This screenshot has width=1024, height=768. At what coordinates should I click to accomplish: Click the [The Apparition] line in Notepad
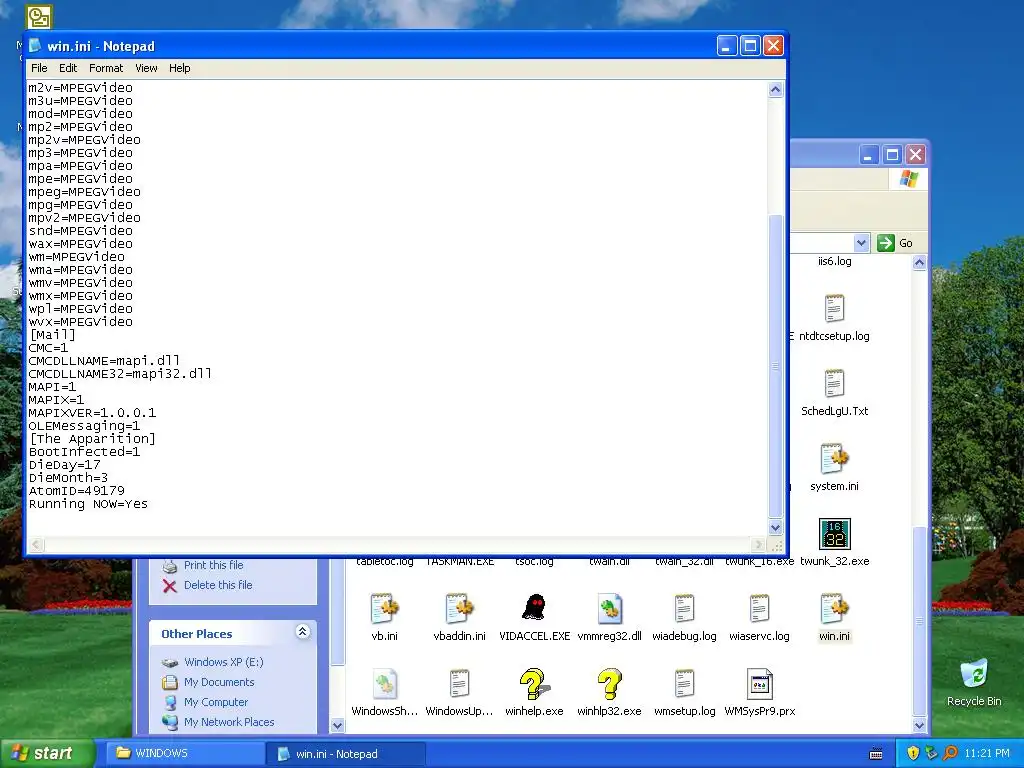tap(92, 439)
